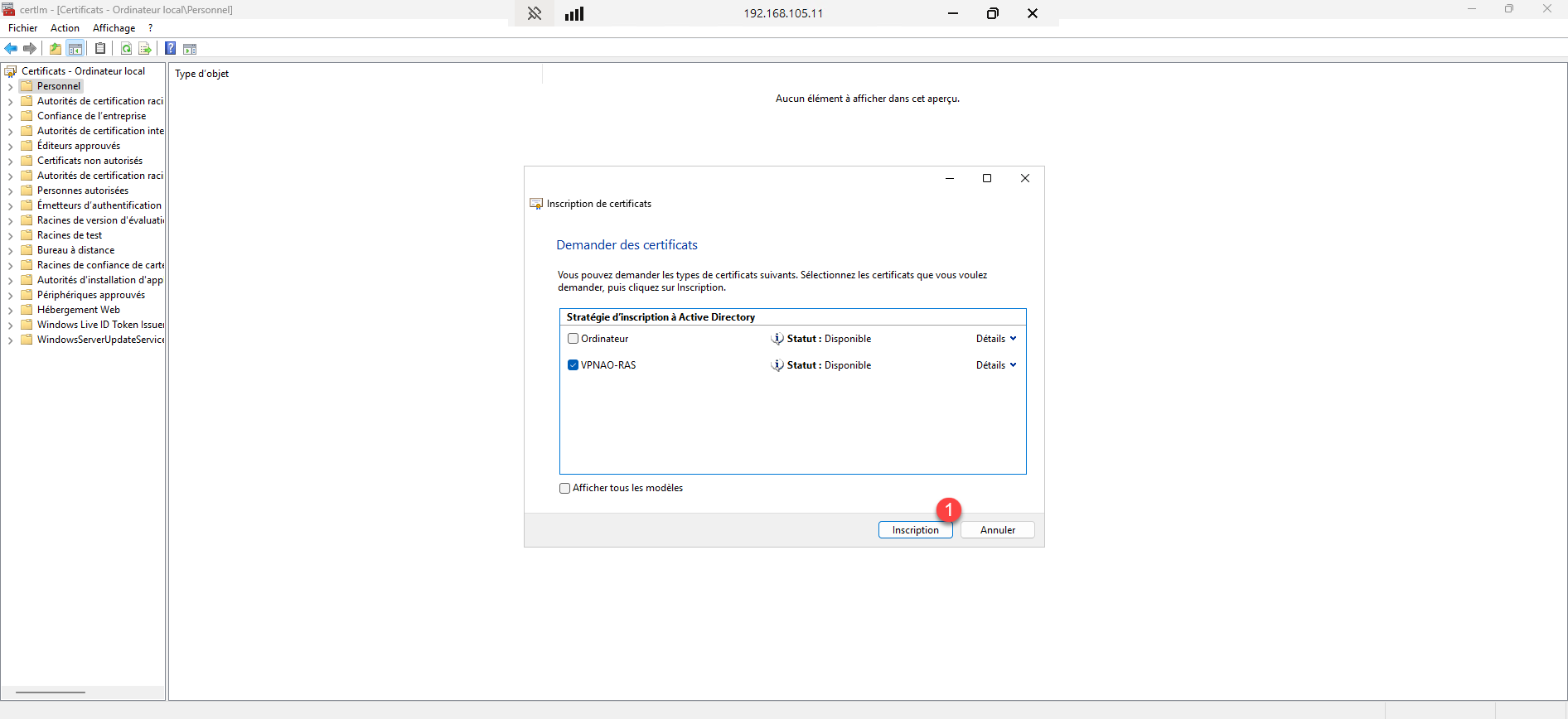Uncheck the VPNAO-RAS certificate checkbox
The image size is (1568, 719).
(573, 365)
